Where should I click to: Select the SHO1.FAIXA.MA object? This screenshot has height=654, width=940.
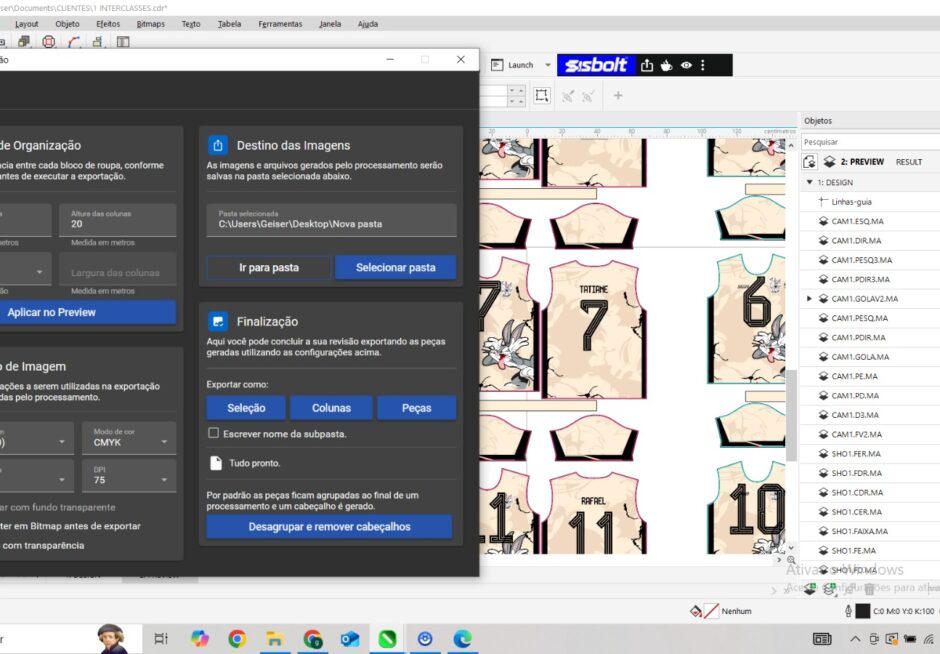point(860,531)
